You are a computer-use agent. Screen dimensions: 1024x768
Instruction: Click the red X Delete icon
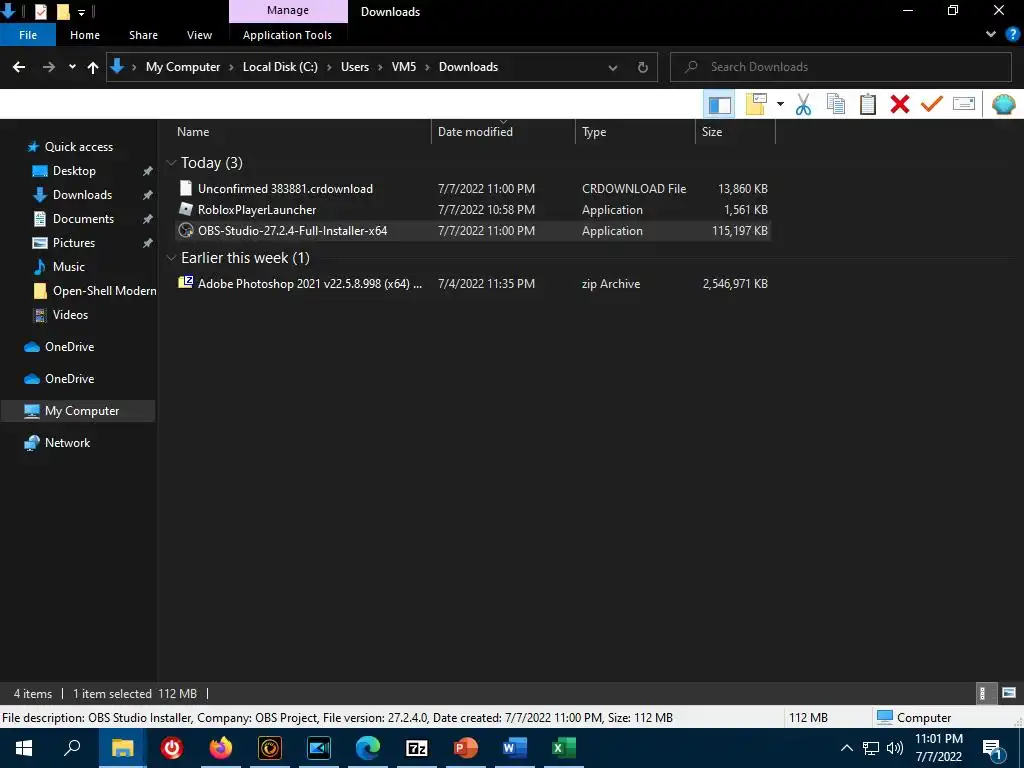(900, 104)
